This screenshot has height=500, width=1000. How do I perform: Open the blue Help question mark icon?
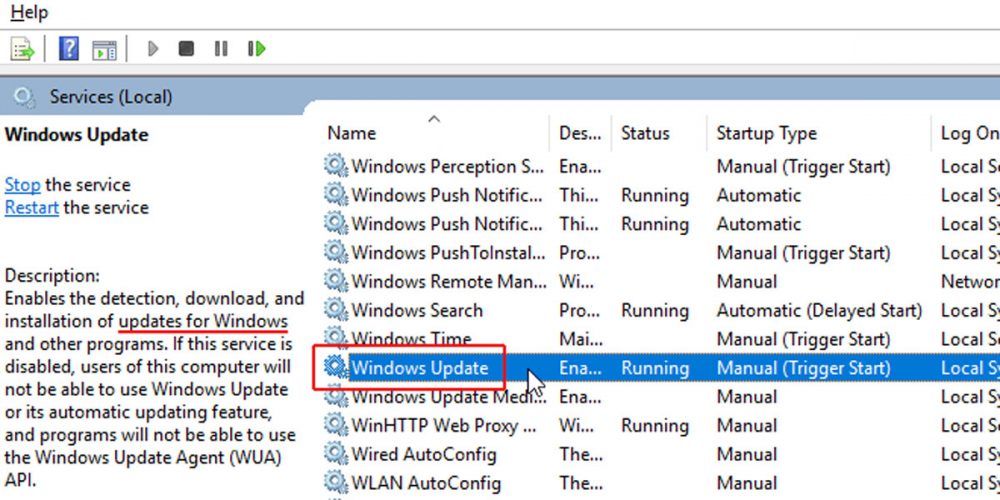[68, 49]
